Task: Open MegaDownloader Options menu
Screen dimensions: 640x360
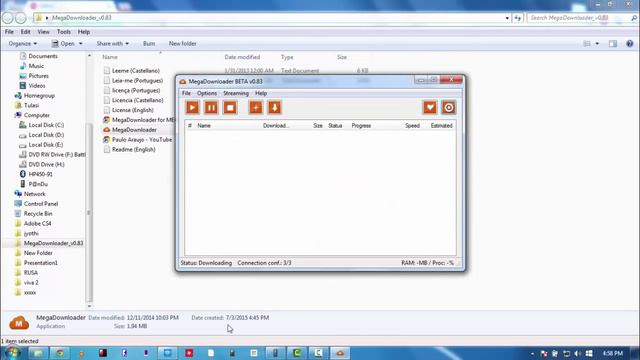Action: click(207, 93)
